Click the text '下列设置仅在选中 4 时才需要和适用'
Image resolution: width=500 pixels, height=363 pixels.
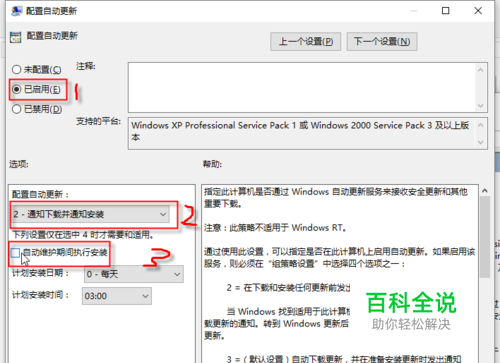(83, 235)
